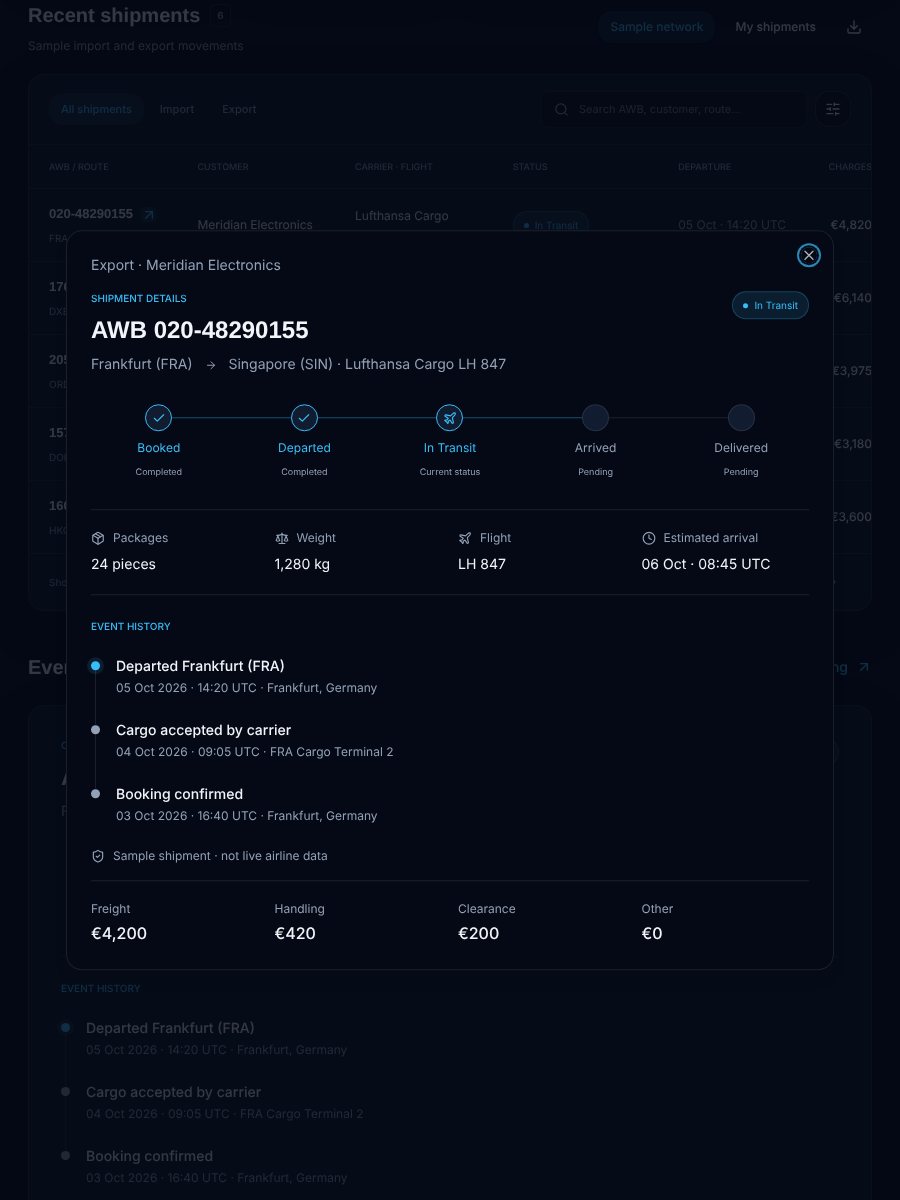Click the AWB 020-48290155 heading
900x1200 pixels.
pos(200,330)
